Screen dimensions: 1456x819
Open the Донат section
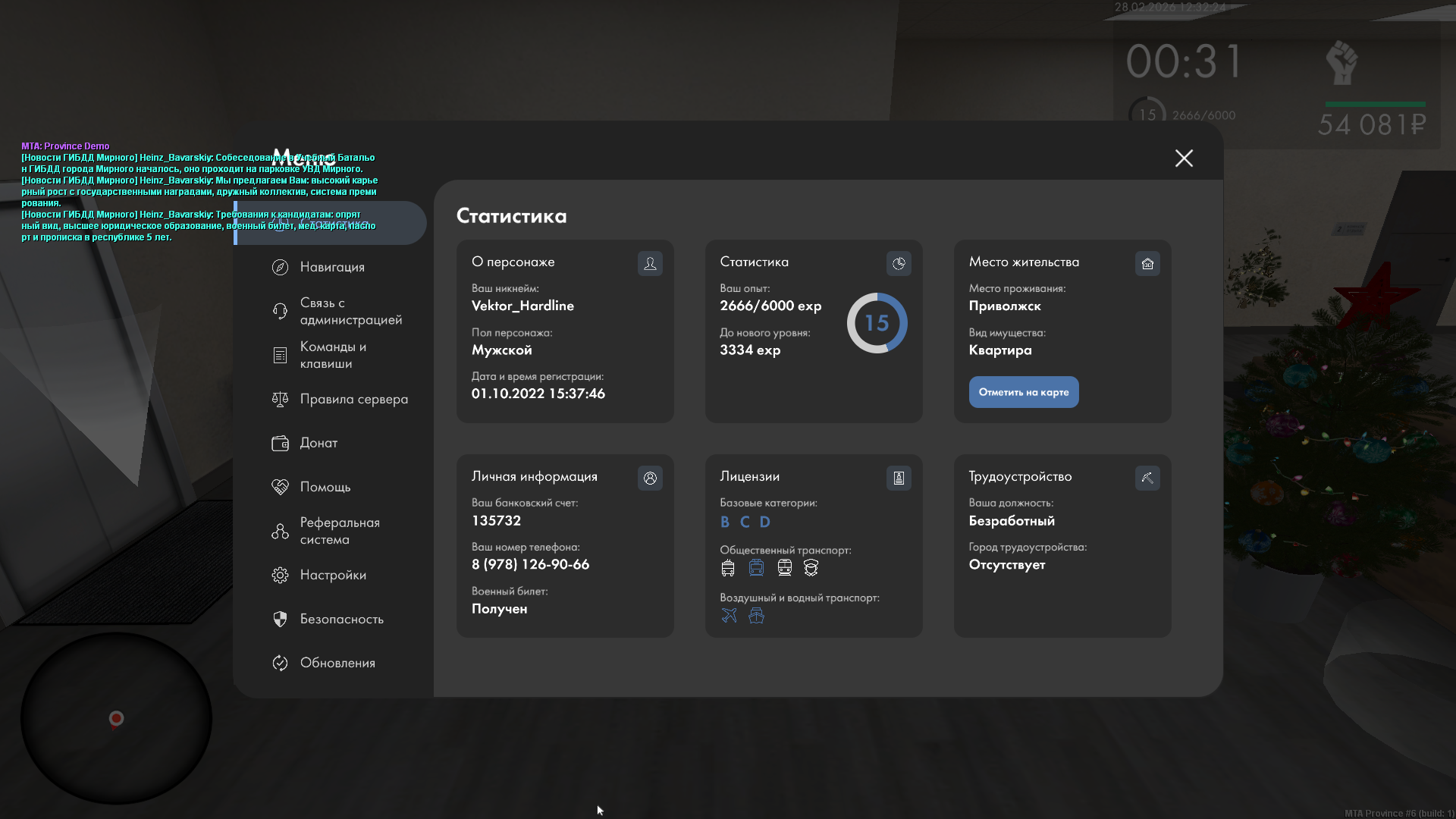coord(318,443)
